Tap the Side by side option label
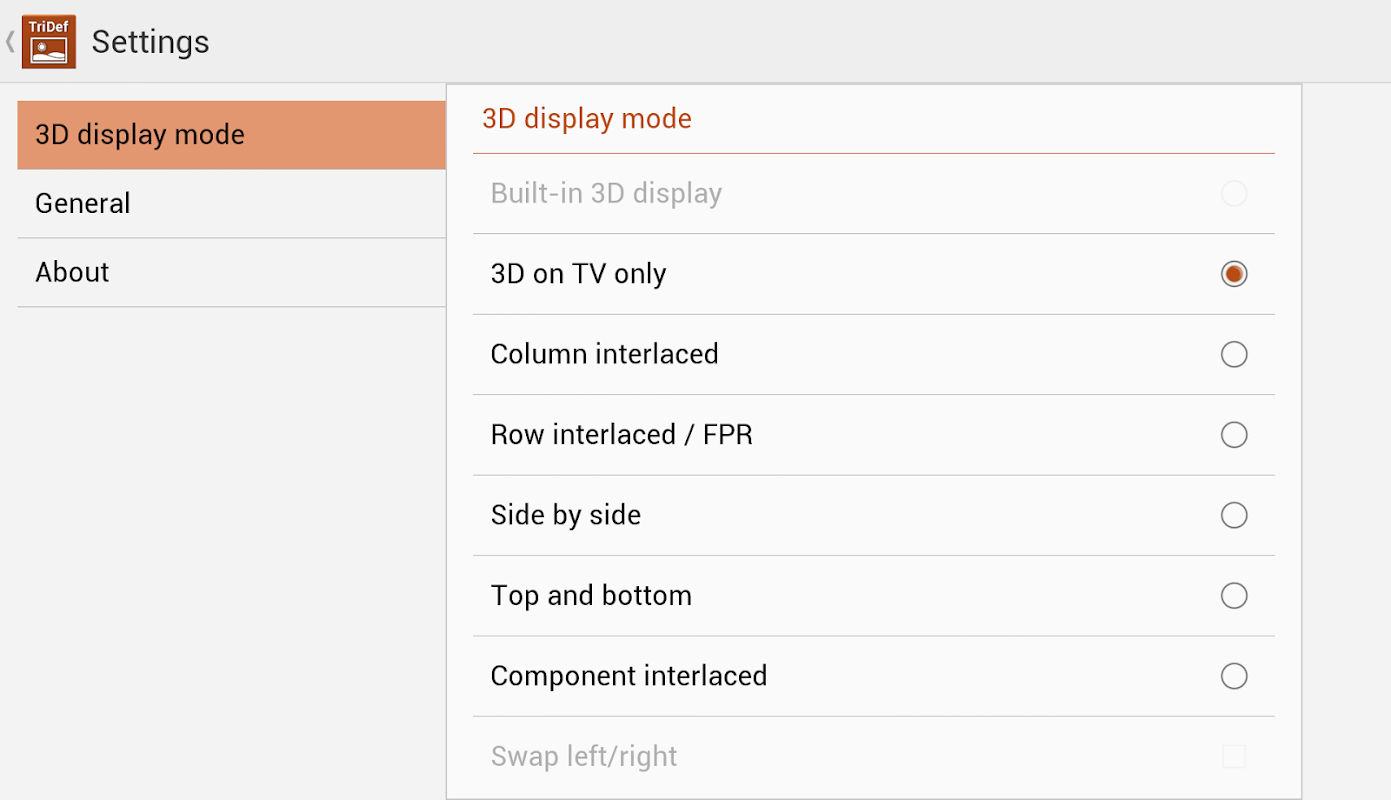1391x800 pixels. click(566, 515)
